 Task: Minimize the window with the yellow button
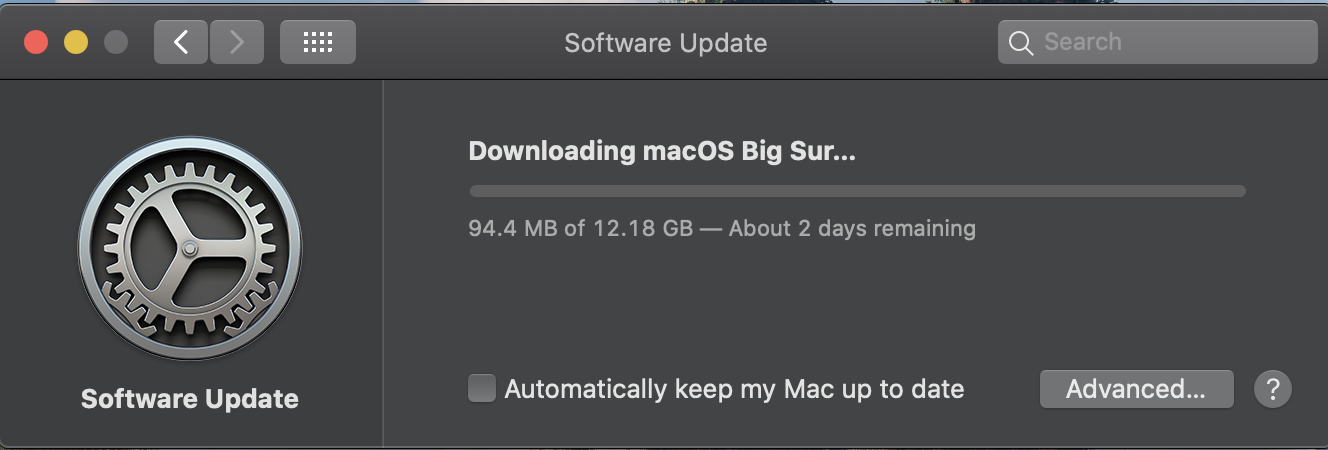[76, 42]
